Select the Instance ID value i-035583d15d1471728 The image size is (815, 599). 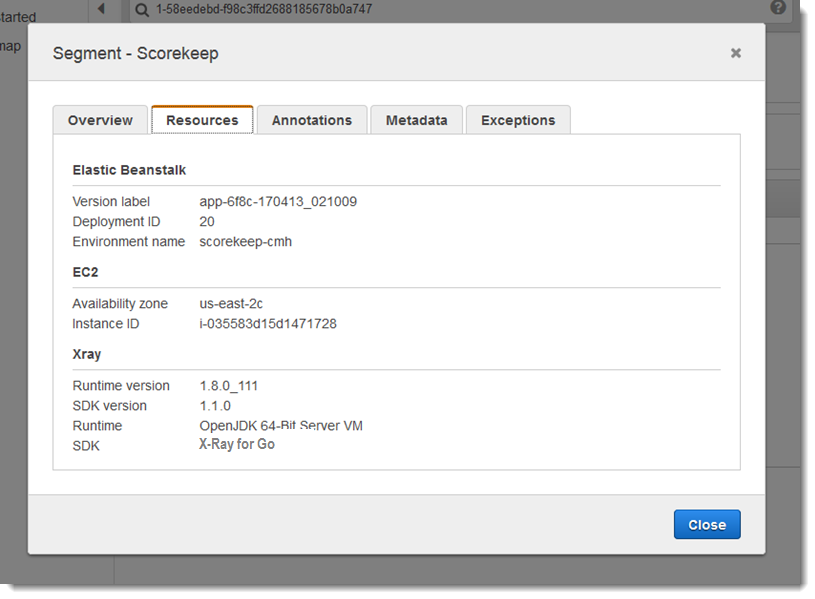(x=265, y=323)
